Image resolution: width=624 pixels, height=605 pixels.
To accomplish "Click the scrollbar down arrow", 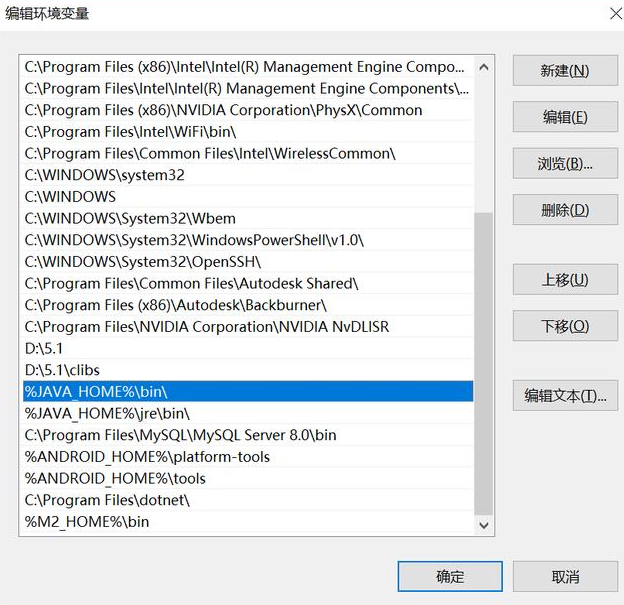I will [x=484, y=524].
